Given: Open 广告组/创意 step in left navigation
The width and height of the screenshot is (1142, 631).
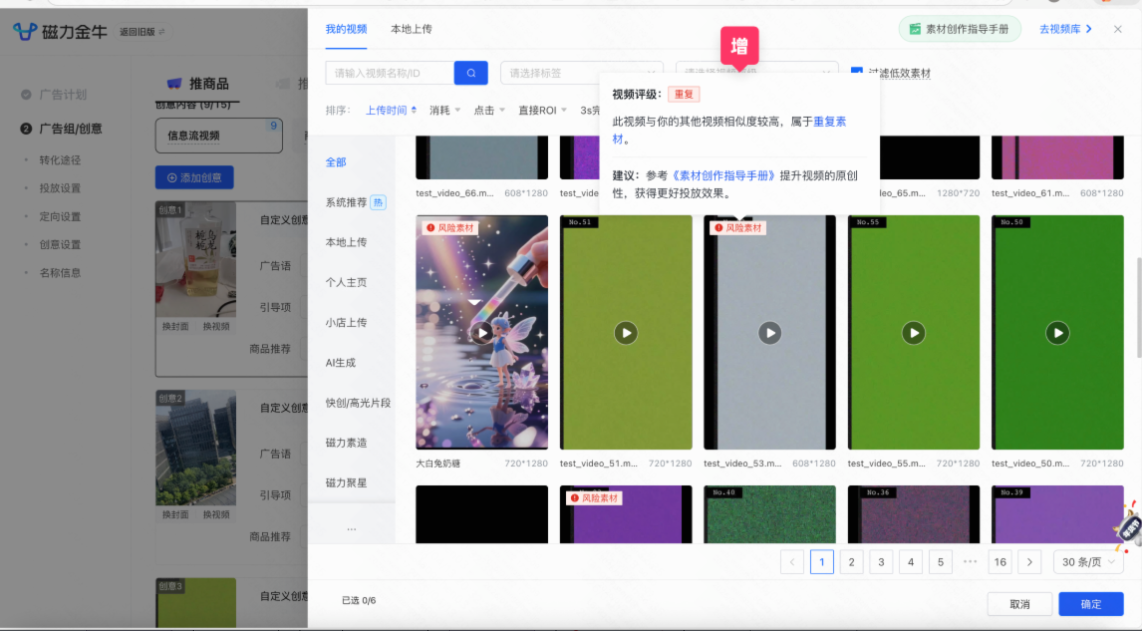Looking at the screenshot, I should (x=70, y=129).
